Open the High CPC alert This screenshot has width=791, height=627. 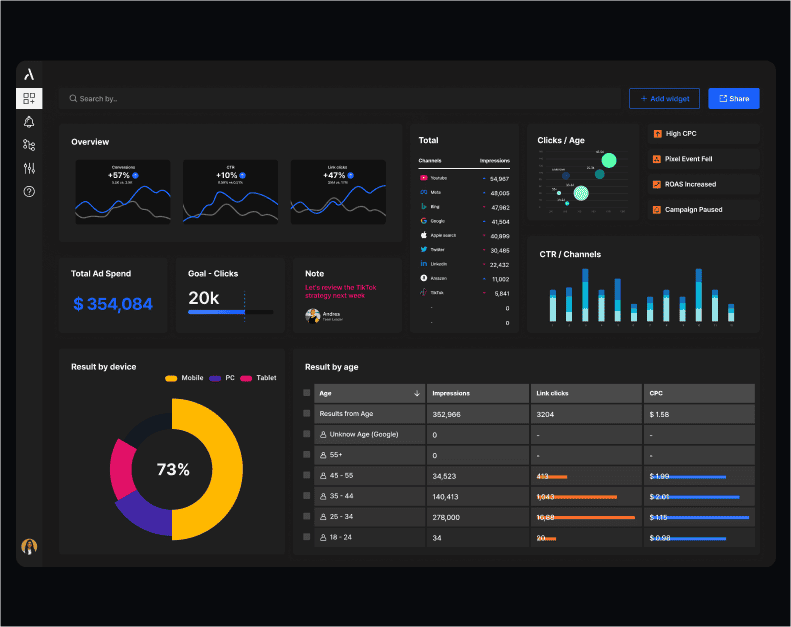click(703, 133)
